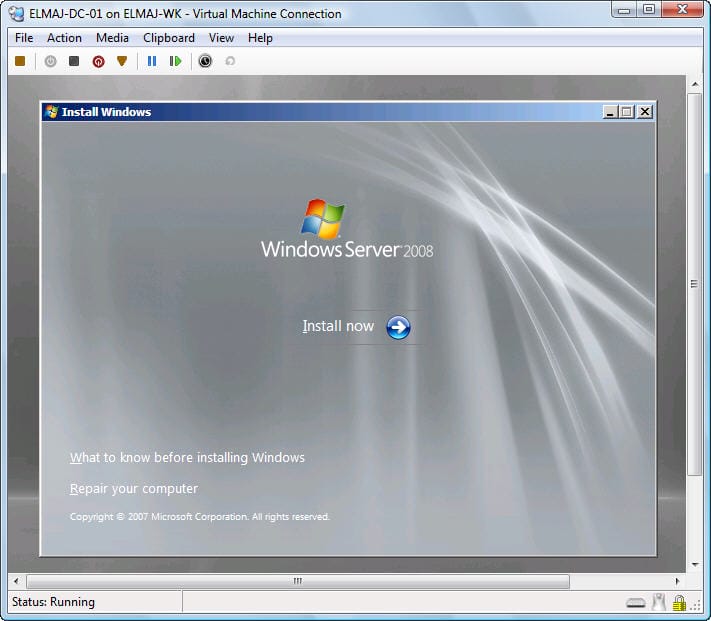Viewport: 711px width, 621px height.
Task: Click the Reset virtual machine icon
Action: point(175,61)
